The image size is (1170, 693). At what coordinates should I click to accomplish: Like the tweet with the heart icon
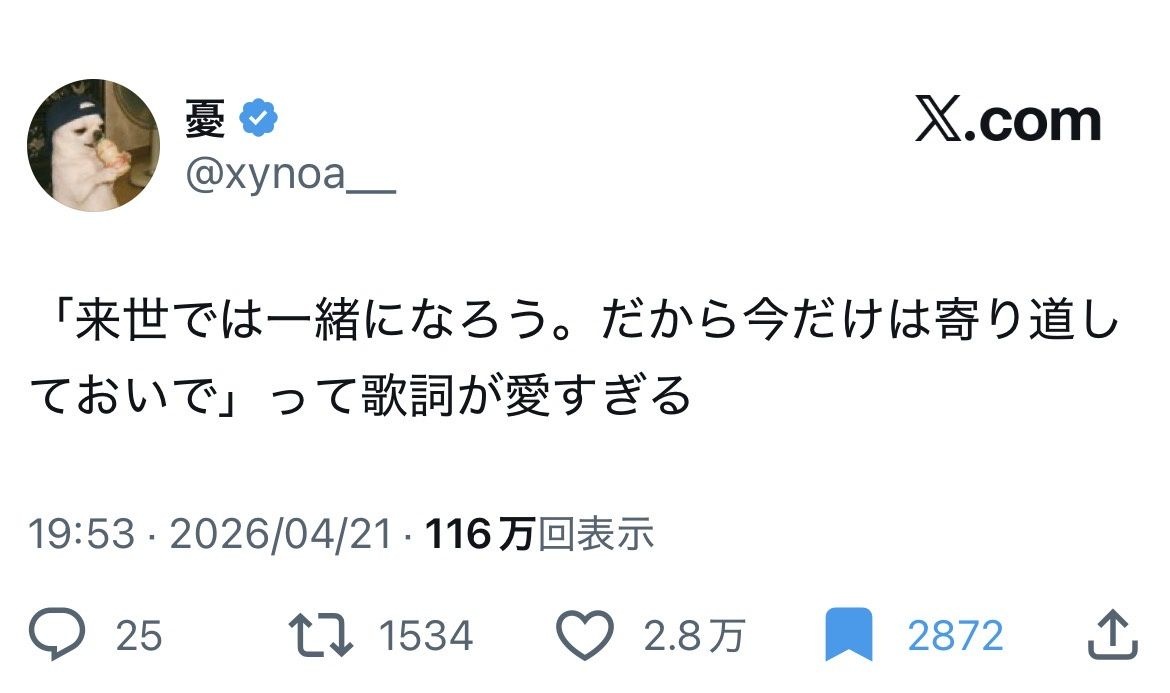click(584, 635)
